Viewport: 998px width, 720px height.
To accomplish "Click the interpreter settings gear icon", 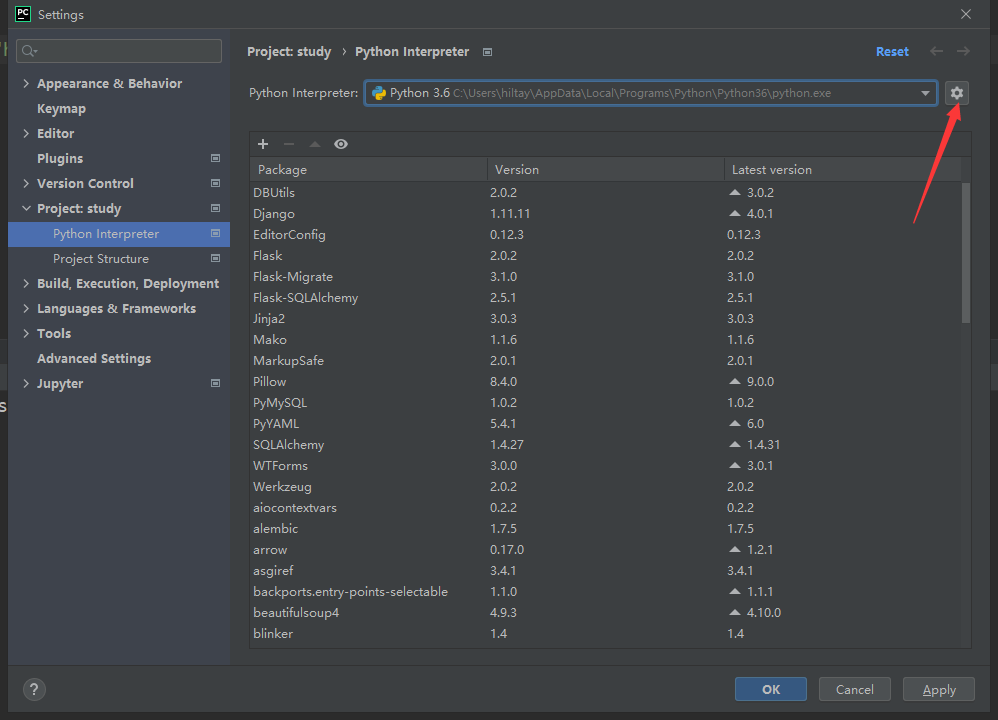I will [956, 93].
